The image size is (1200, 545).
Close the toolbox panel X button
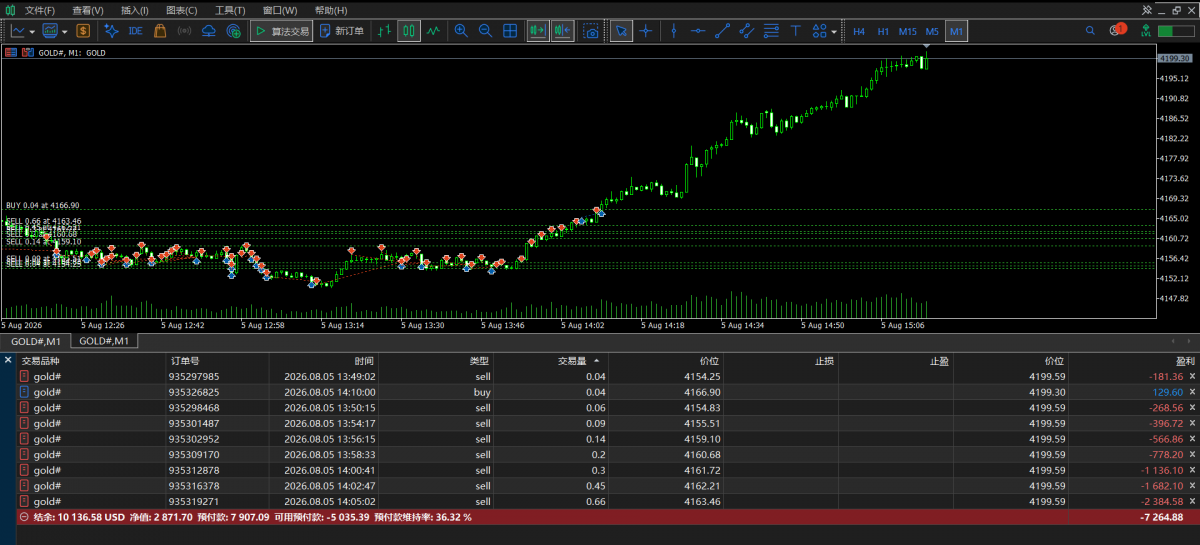point(8,360)
